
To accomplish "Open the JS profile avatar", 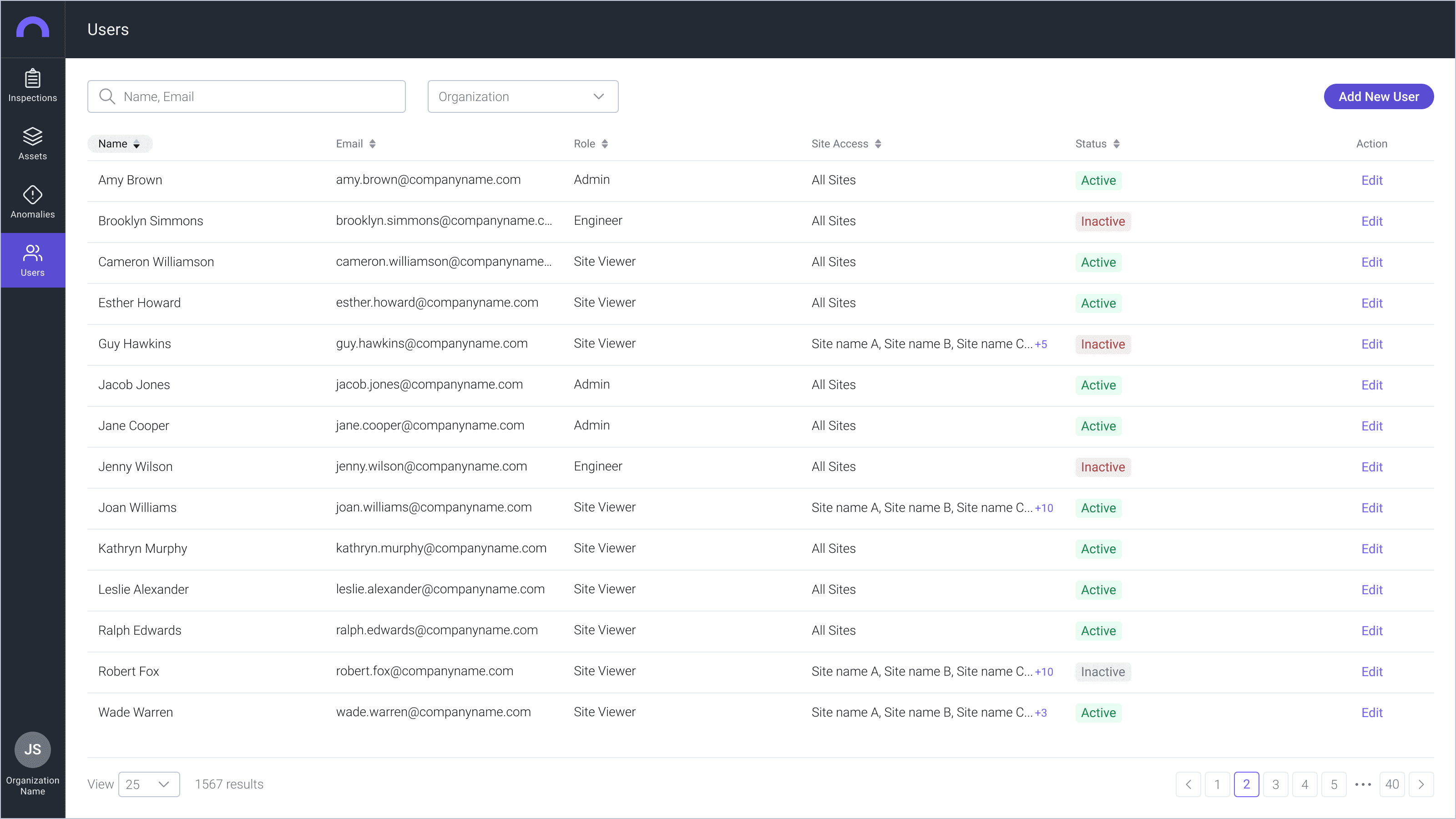I will (32, 749).
